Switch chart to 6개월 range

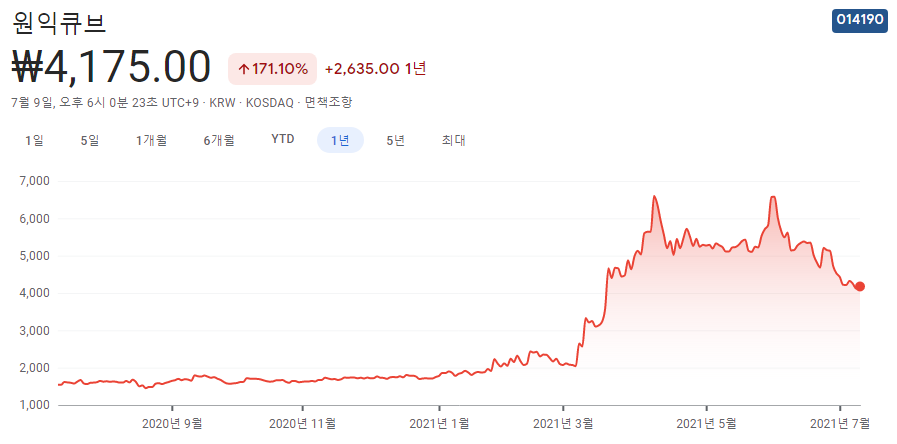click(x=219, y=140)
